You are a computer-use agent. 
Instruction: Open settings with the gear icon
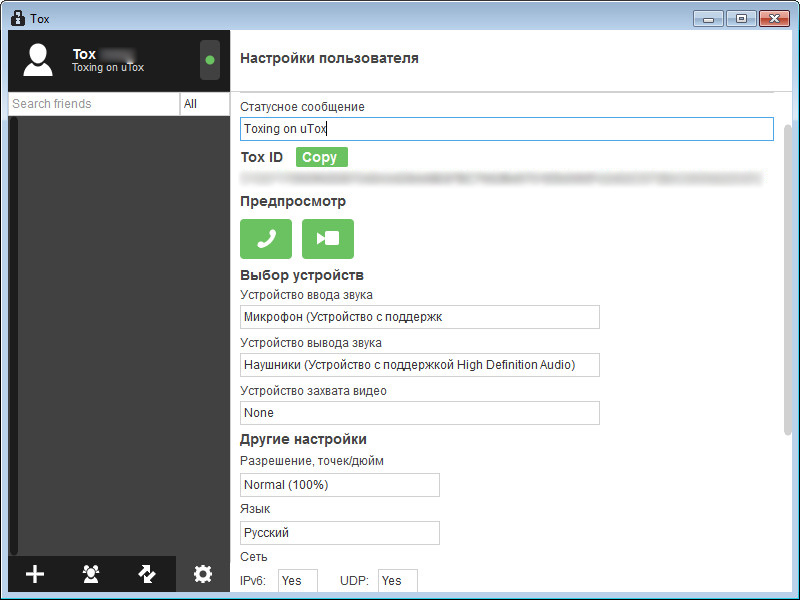pos(203,574)
